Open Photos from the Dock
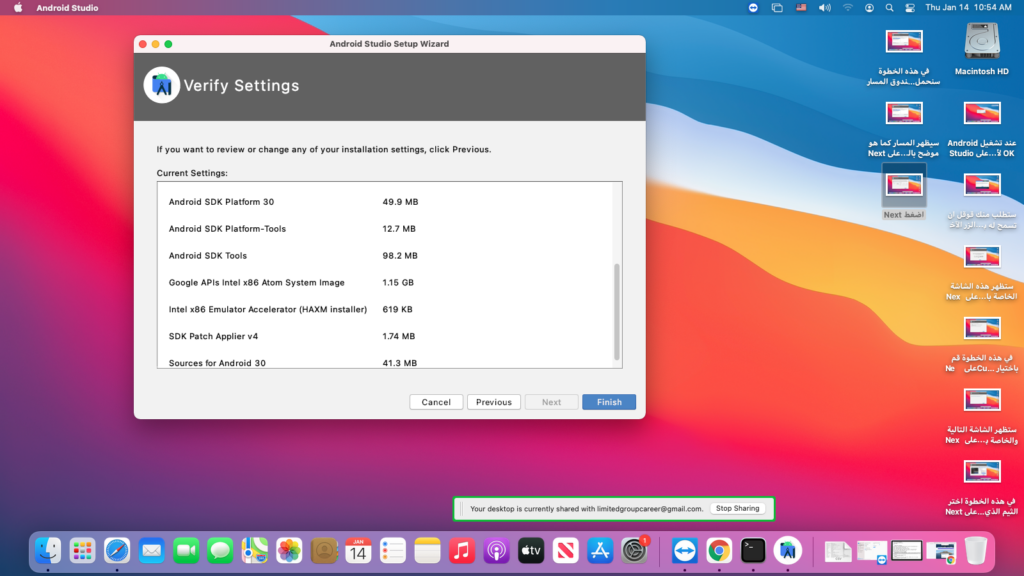1024x576 pixels. [x=289, y=551]
